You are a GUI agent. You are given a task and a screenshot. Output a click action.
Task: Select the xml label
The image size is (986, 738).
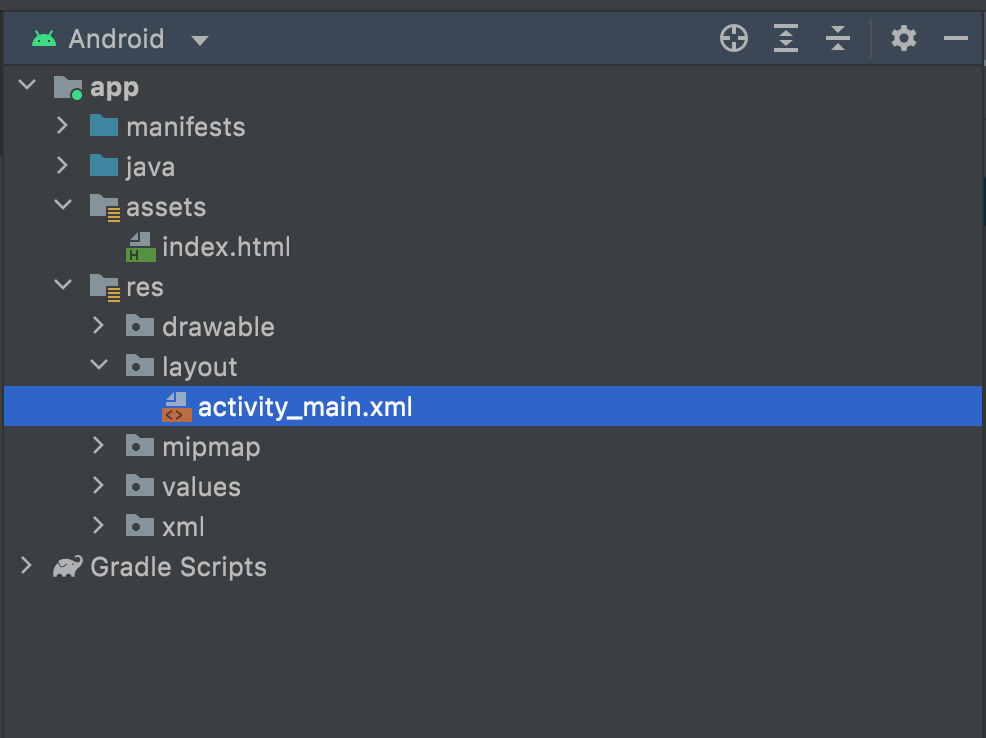pyautogui.click(x=183, y=527)
